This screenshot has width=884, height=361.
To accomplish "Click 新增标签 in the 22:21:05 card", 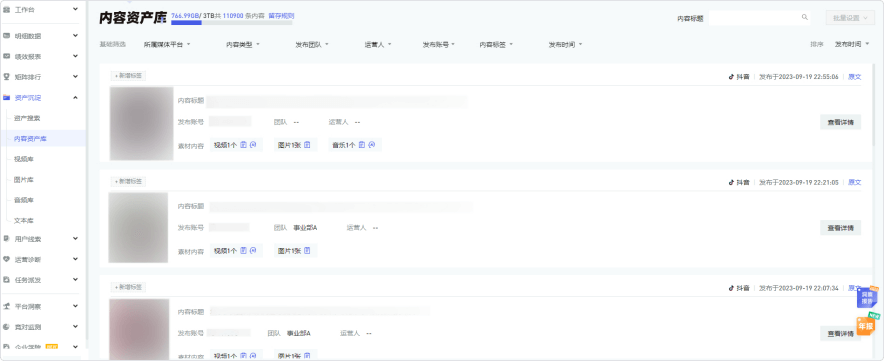I will 128,181.
